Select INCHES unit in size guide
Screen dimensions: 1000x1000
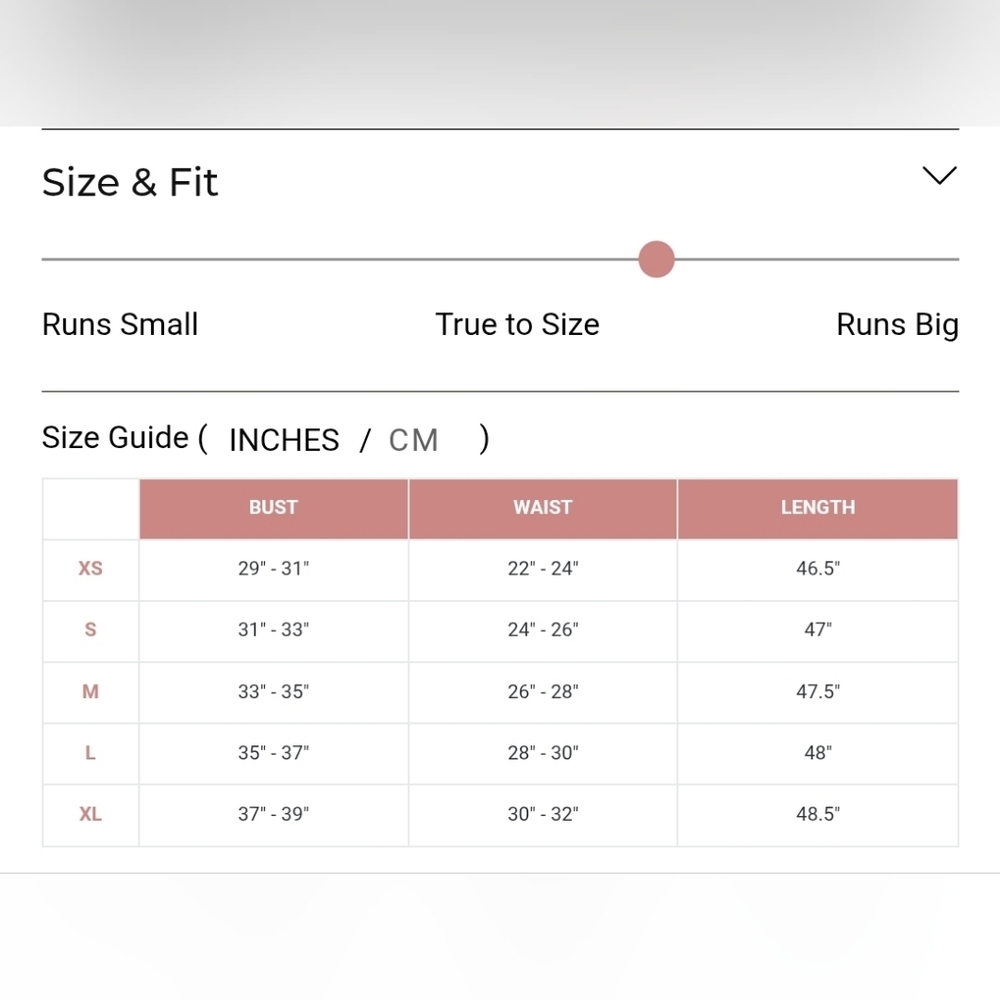(x=284, y=440)
